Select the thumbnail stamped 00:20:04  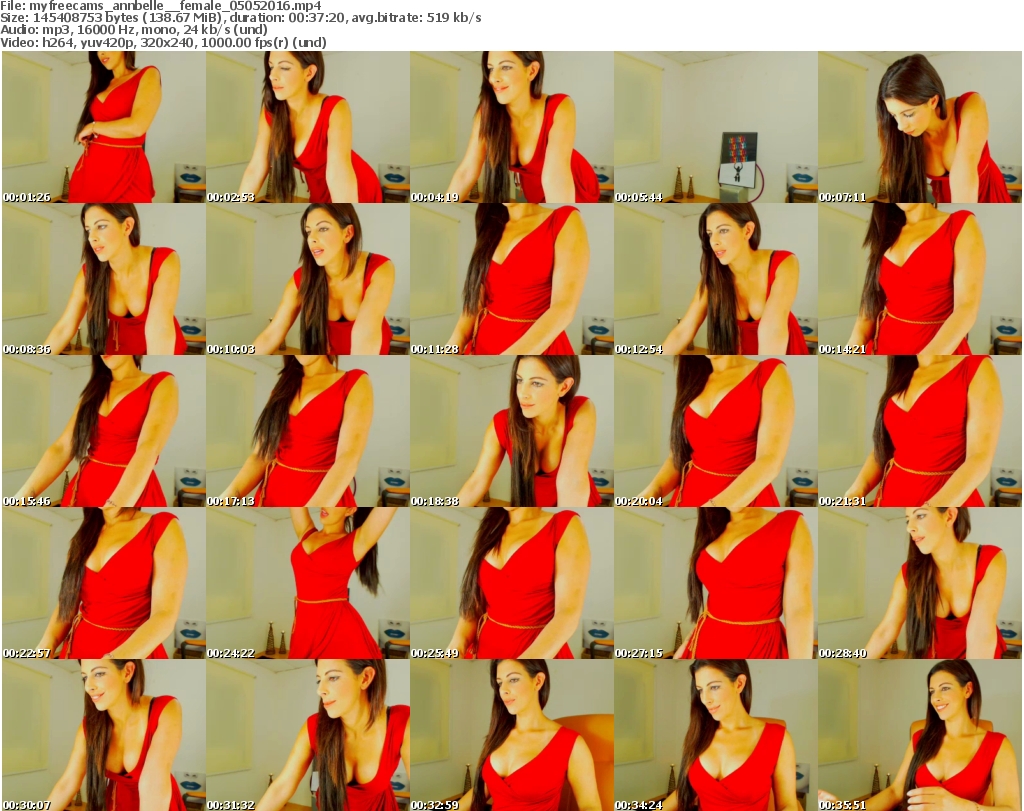(x=715, y=432)
